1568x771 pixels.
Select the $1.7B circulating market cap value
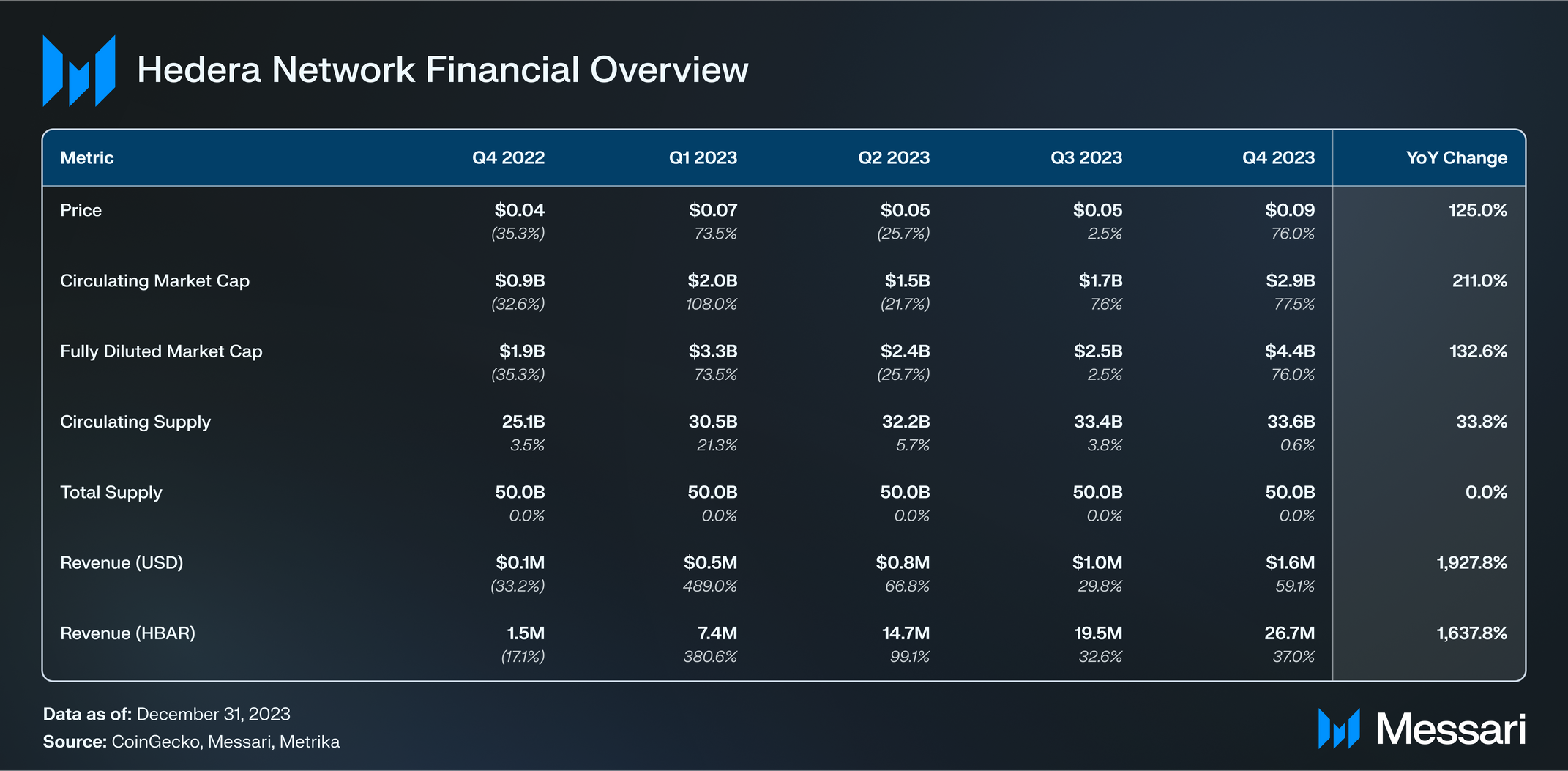[x=1100, y=280]
